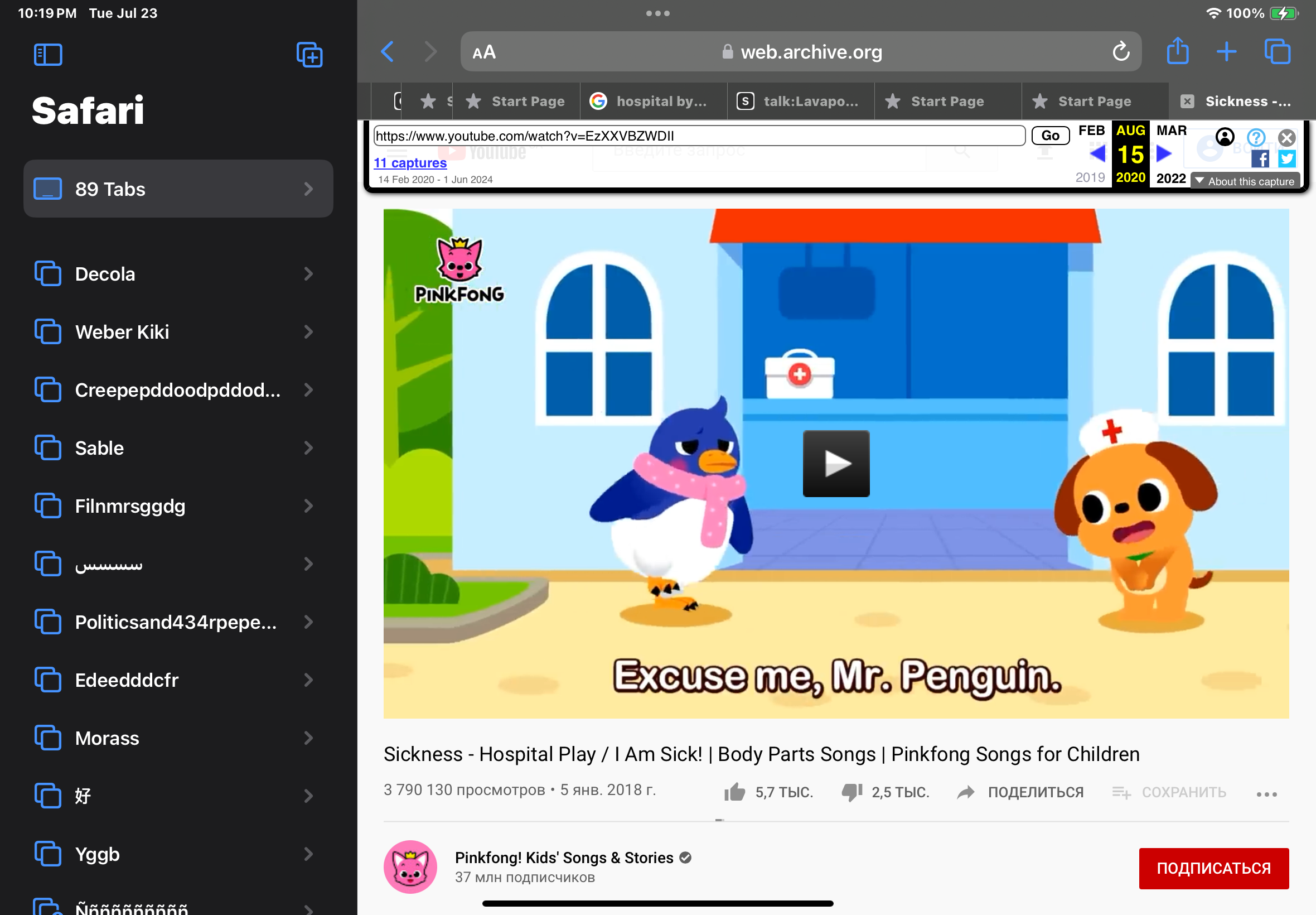Open the tab overview icon
This screenshot has height=915, width=1316.
(1277, 51)
